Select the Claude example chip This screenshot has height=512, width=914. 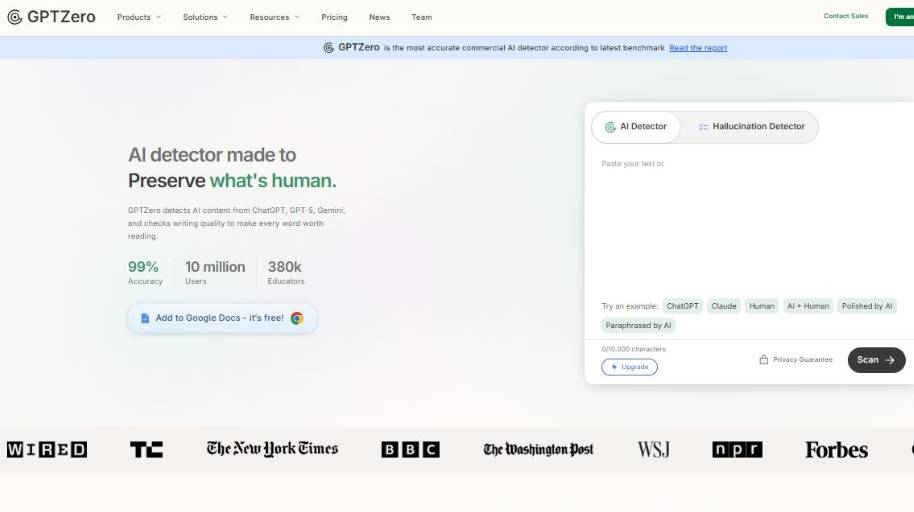point(723,306)
